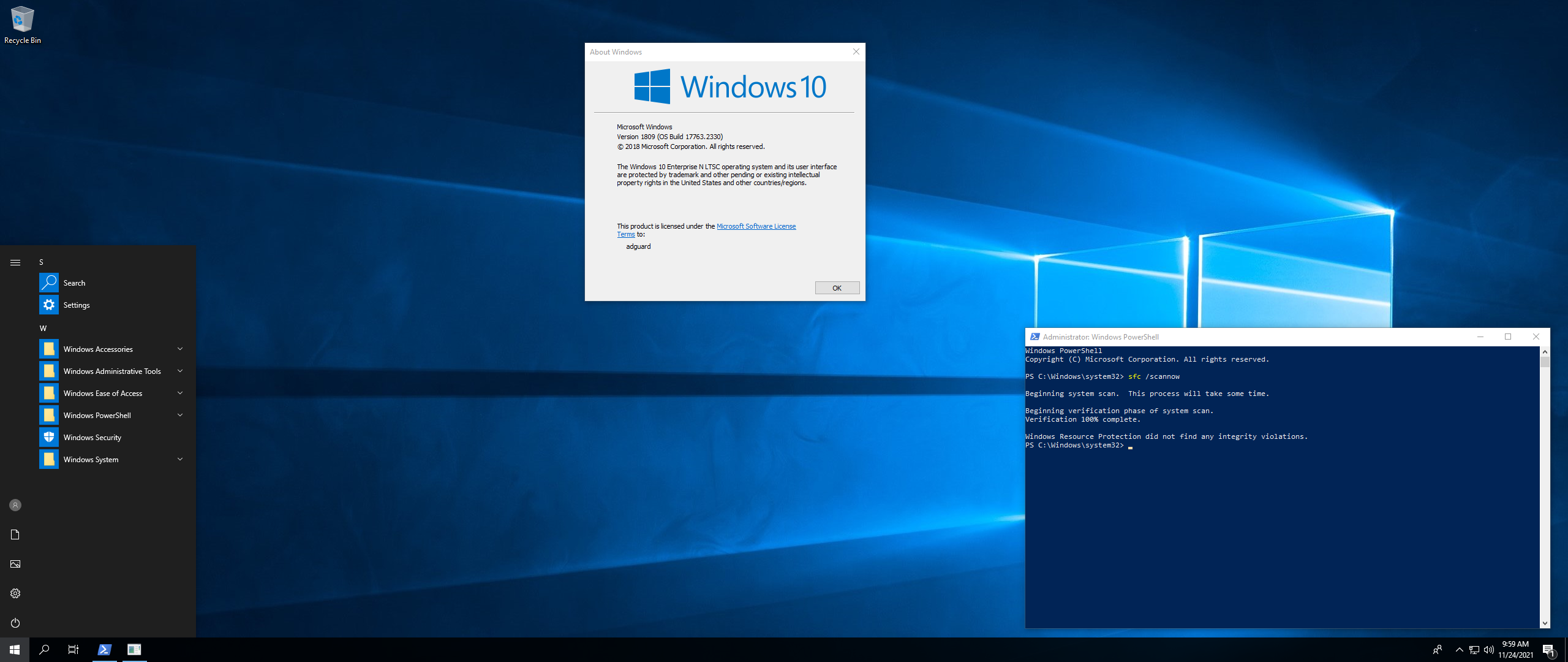The height and width of the screenshot is (662, 1568).
Task: Click the network tray icon
Action: [1474, 650]
